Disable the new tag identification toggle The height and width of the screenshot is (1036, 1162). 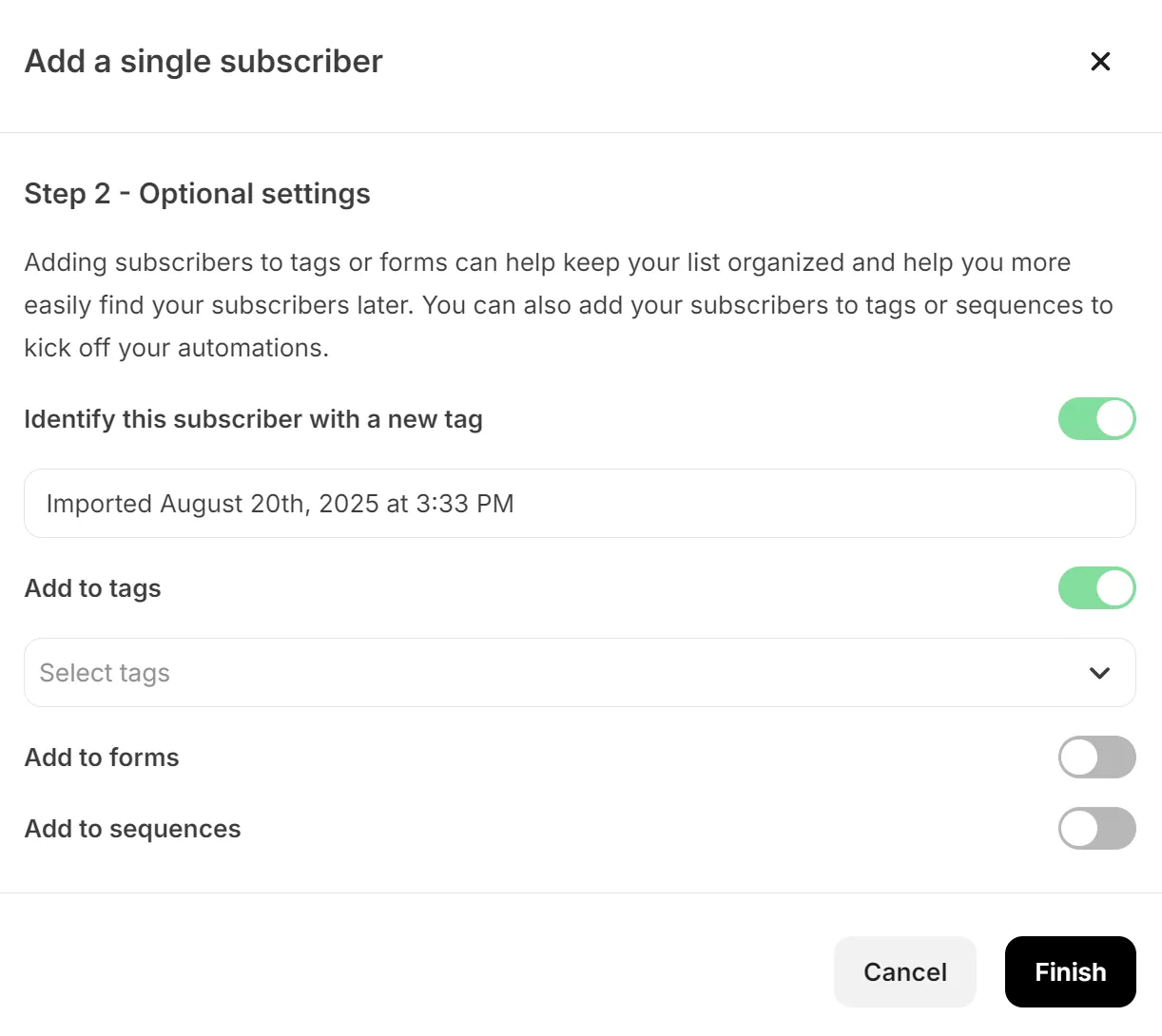[x=1096, y=419]
